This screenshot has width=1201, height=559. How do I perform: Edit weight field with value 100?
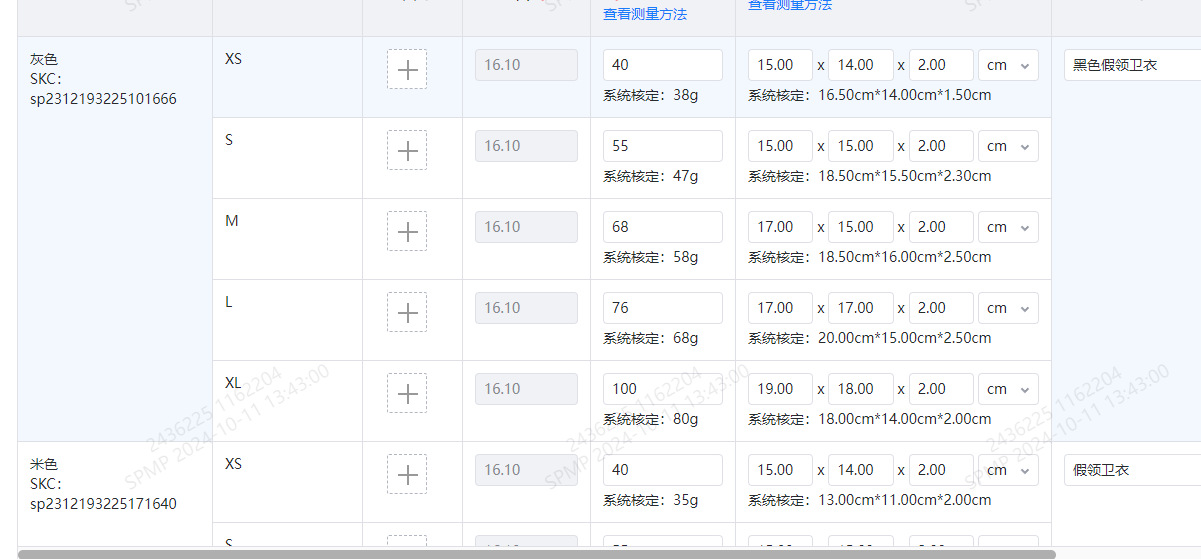tap(663, 389)
